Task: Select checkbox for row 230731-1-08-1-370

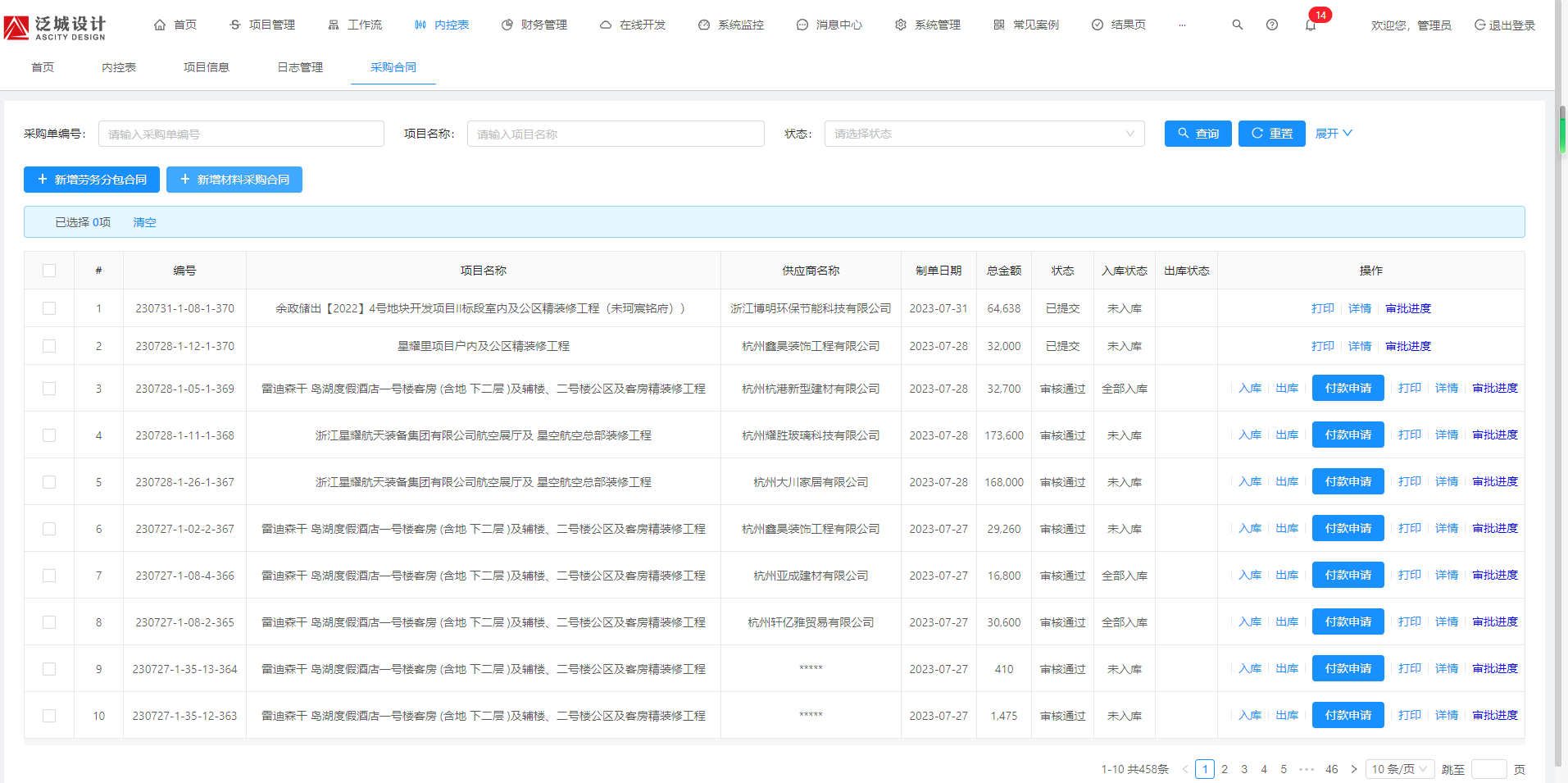Action: 49,308
